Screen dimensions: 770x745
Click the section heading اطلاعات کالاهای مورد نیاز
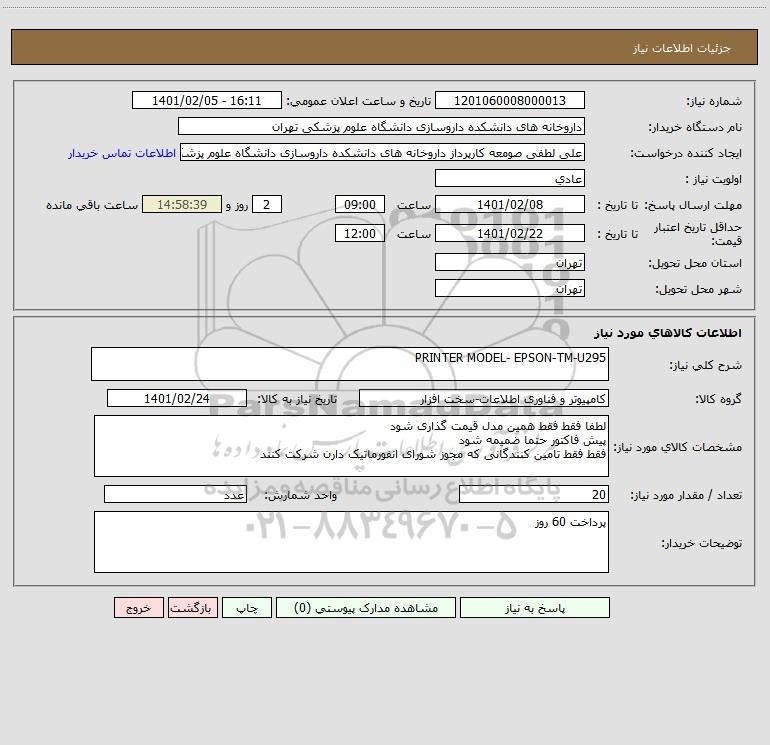pyautogui.click(x=668, y=333)
